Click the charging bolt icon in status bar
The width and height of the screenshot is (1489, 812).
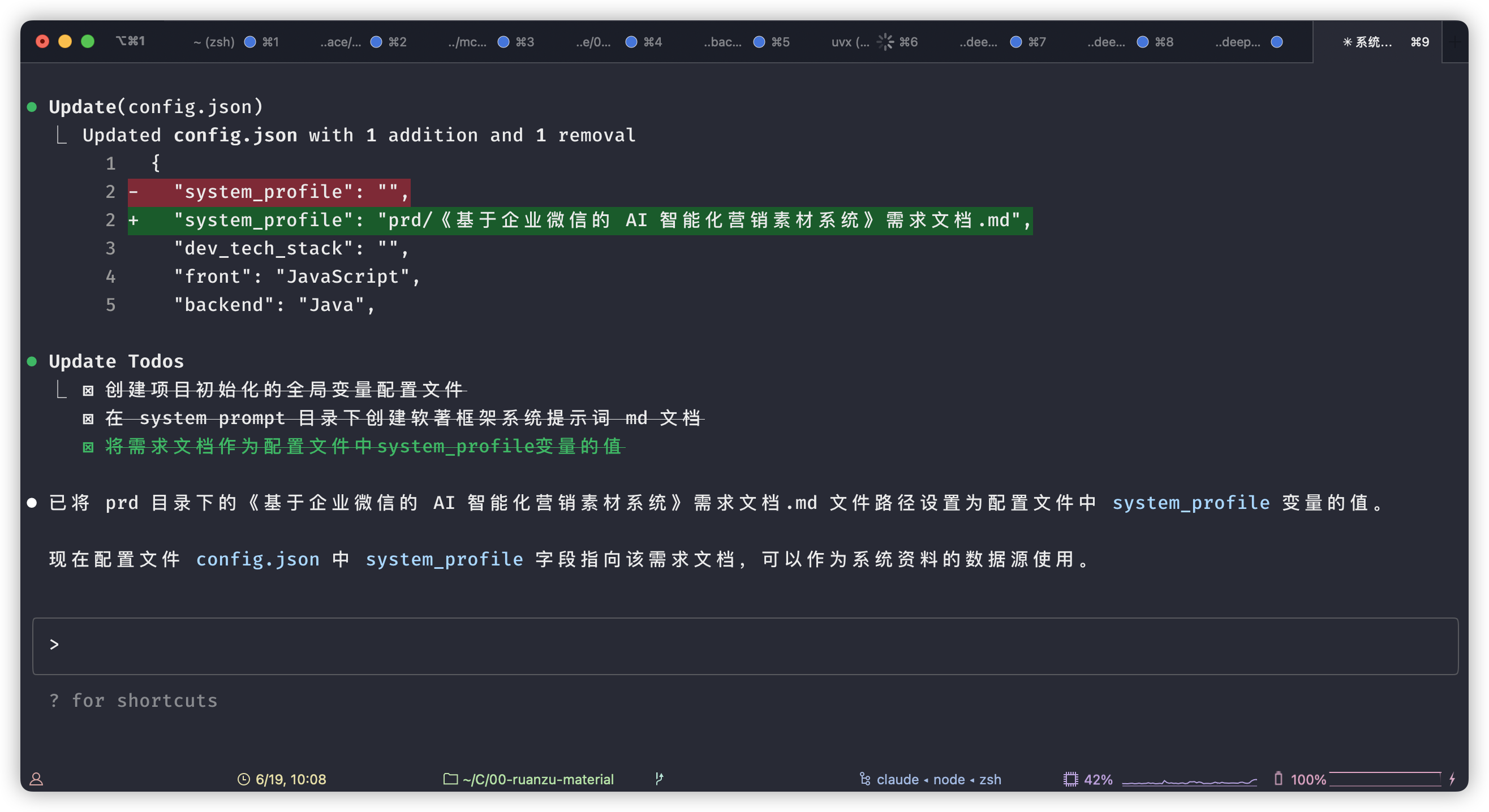click(1452, 779)
